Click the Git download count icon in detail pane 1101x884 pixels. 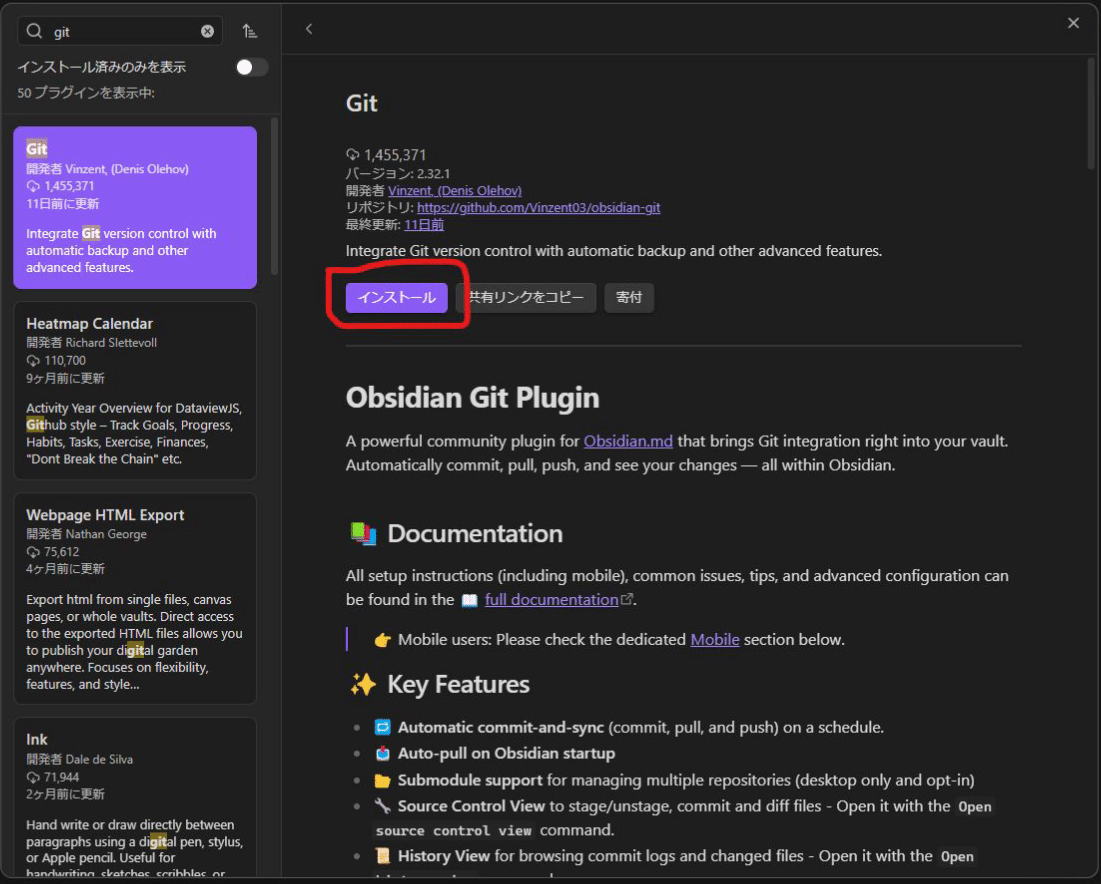[352, 154]
